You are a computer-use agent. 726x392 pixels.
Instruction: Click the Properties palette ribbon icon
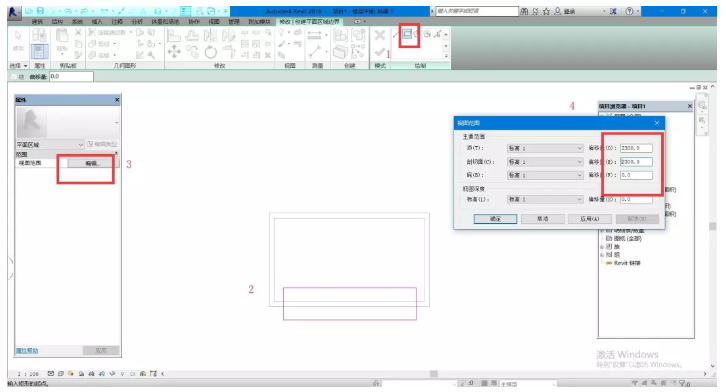tap(39, 51)
